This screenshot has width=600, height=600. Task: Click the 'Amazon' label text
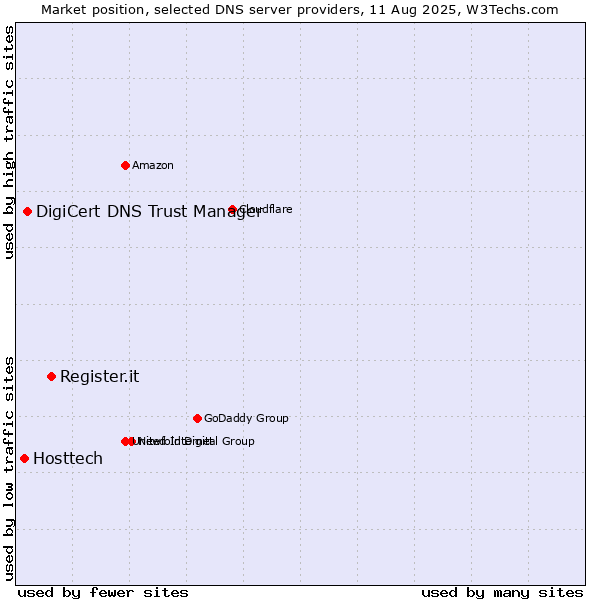point(153,166)
